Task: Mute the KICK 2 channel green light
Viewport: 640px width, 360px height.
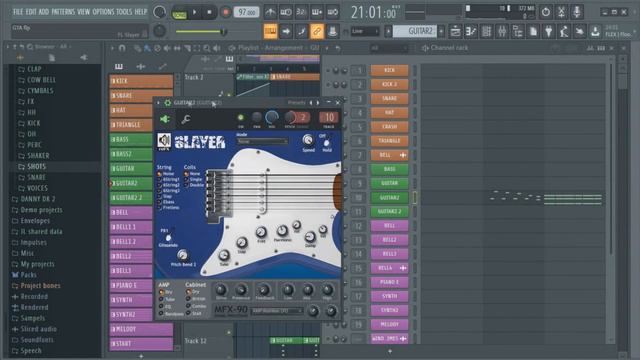Action: [x=328, y=85]
